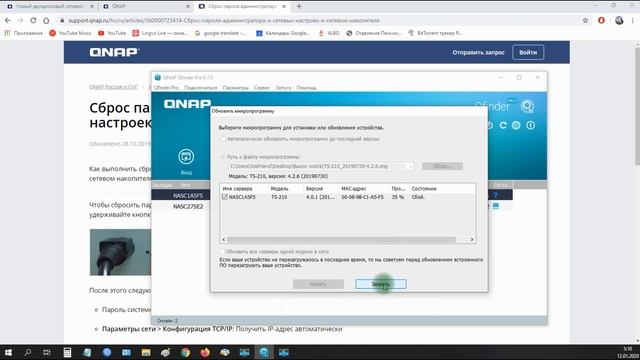This screenshot has width=640, height=360.
Task: Select automatic firmware update radio option
Action: point(223,139)
